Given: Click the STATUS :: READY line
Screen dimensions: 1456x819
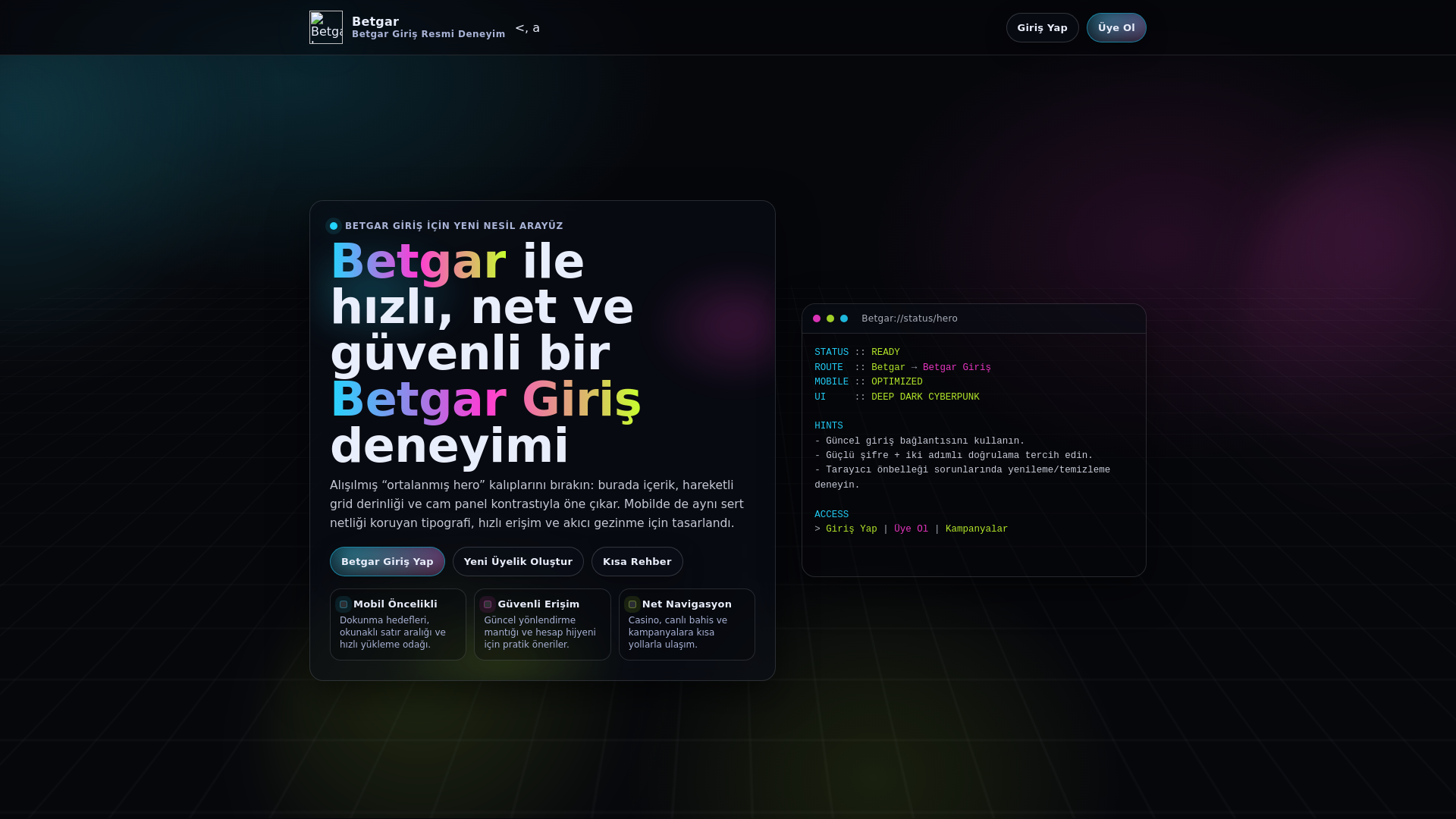Looking at the screenshot, I should point(857,353).
